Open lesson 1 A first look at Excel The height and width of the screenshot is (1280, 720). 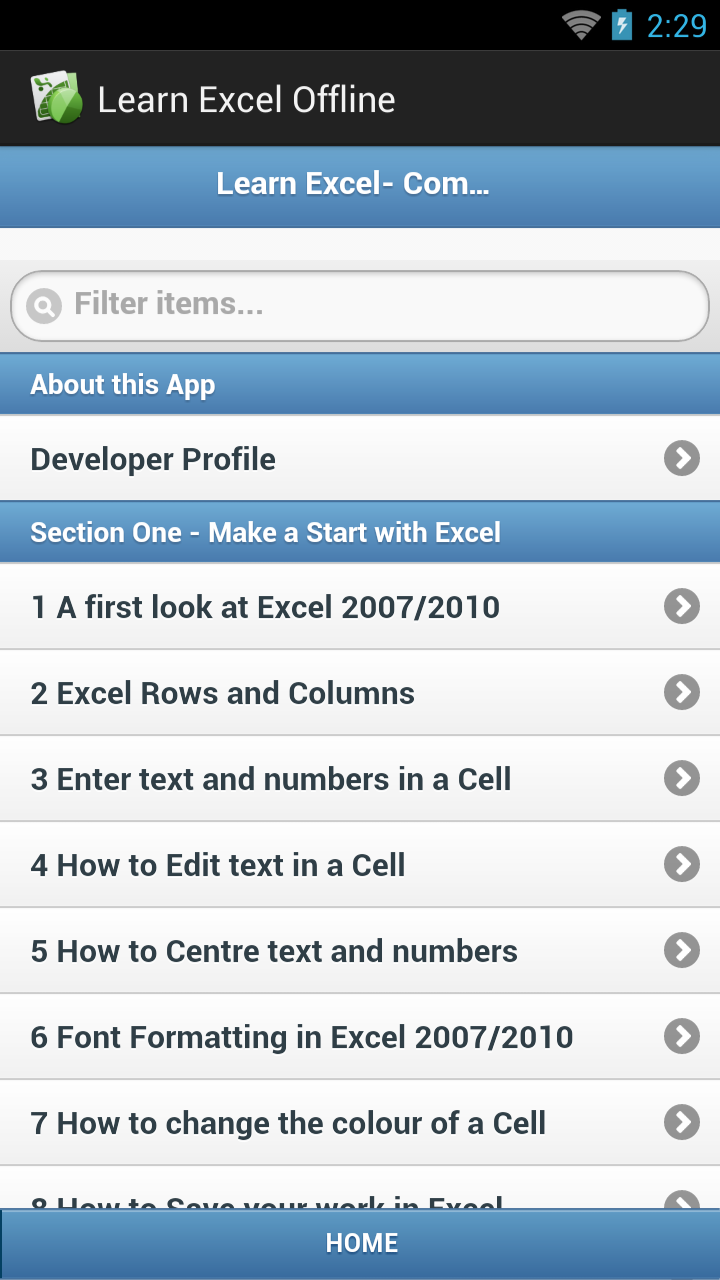tap(265, 607)
